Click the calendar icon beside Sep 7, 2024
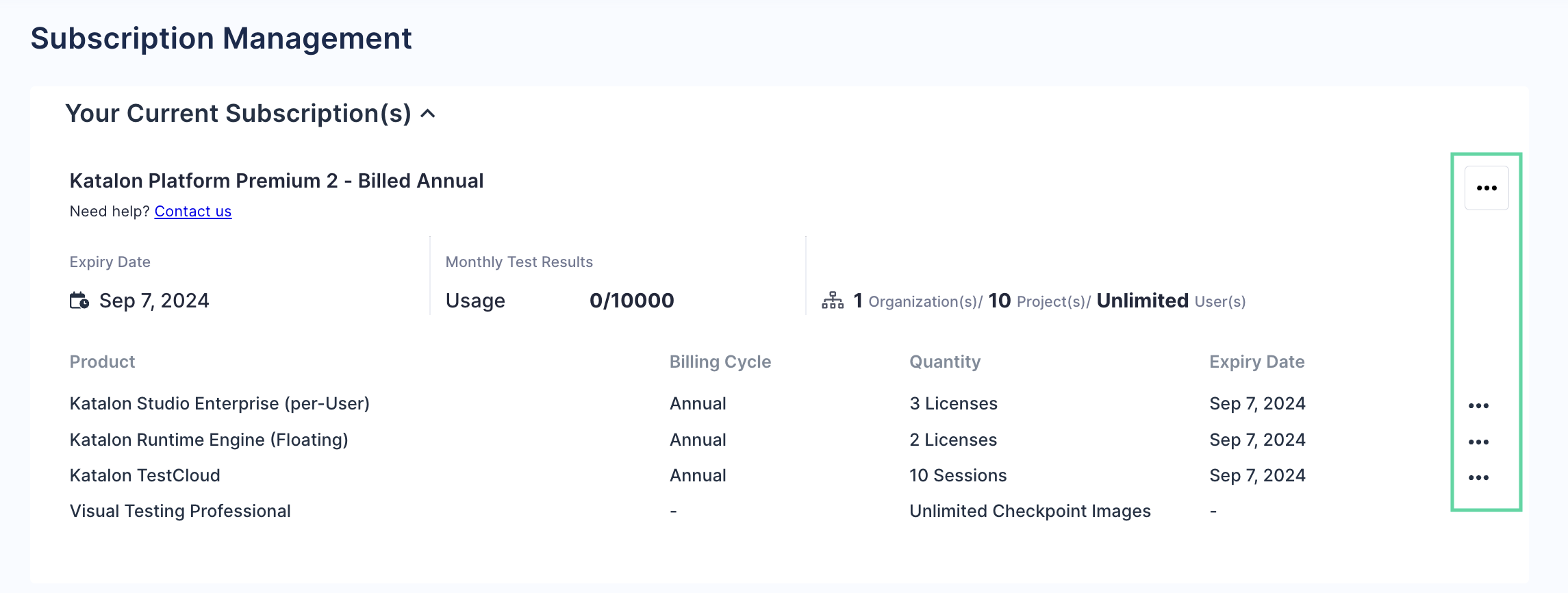 pos(79,301)
